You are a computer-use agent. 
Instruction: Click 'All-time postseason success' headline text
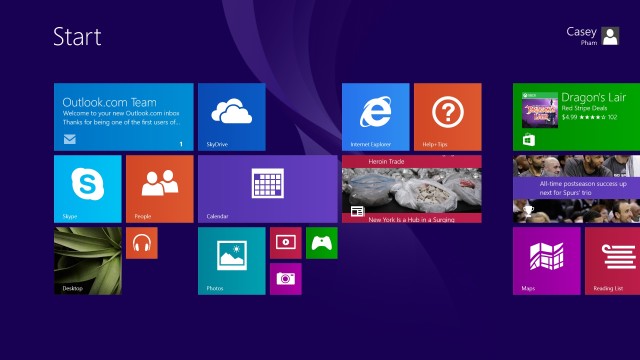coord(583,188)
